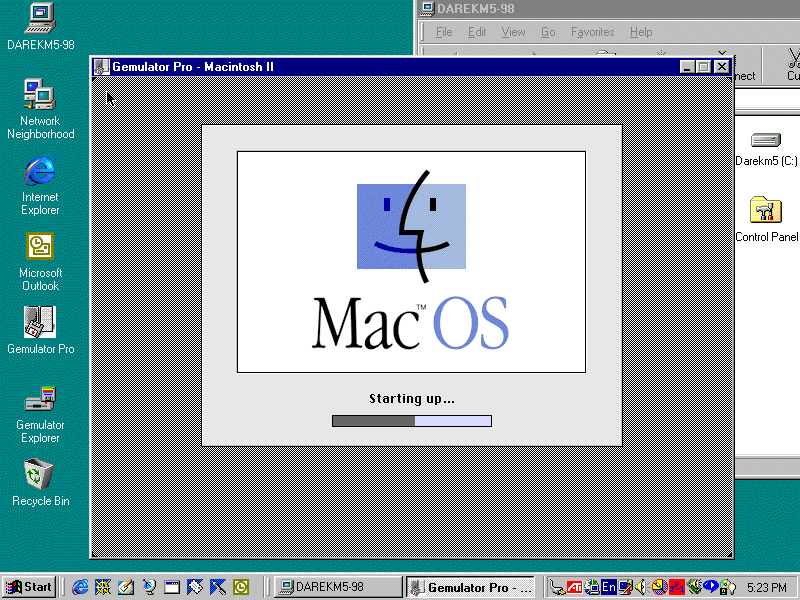
Task: Click the DAREKM5-98 computer desktop icon
Action: point(40,18)
